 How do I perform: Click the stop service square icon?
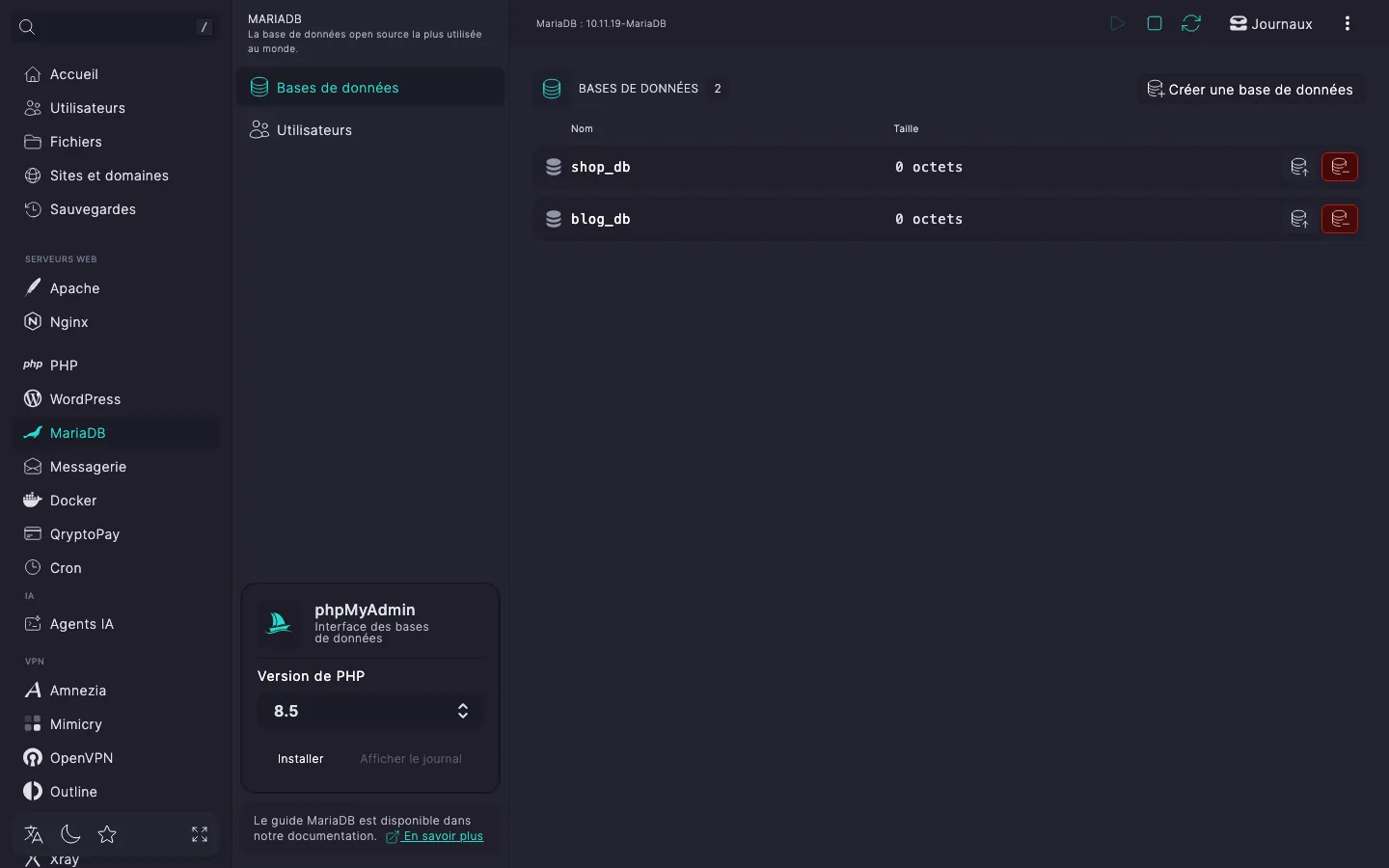(x=1155, y=23)
